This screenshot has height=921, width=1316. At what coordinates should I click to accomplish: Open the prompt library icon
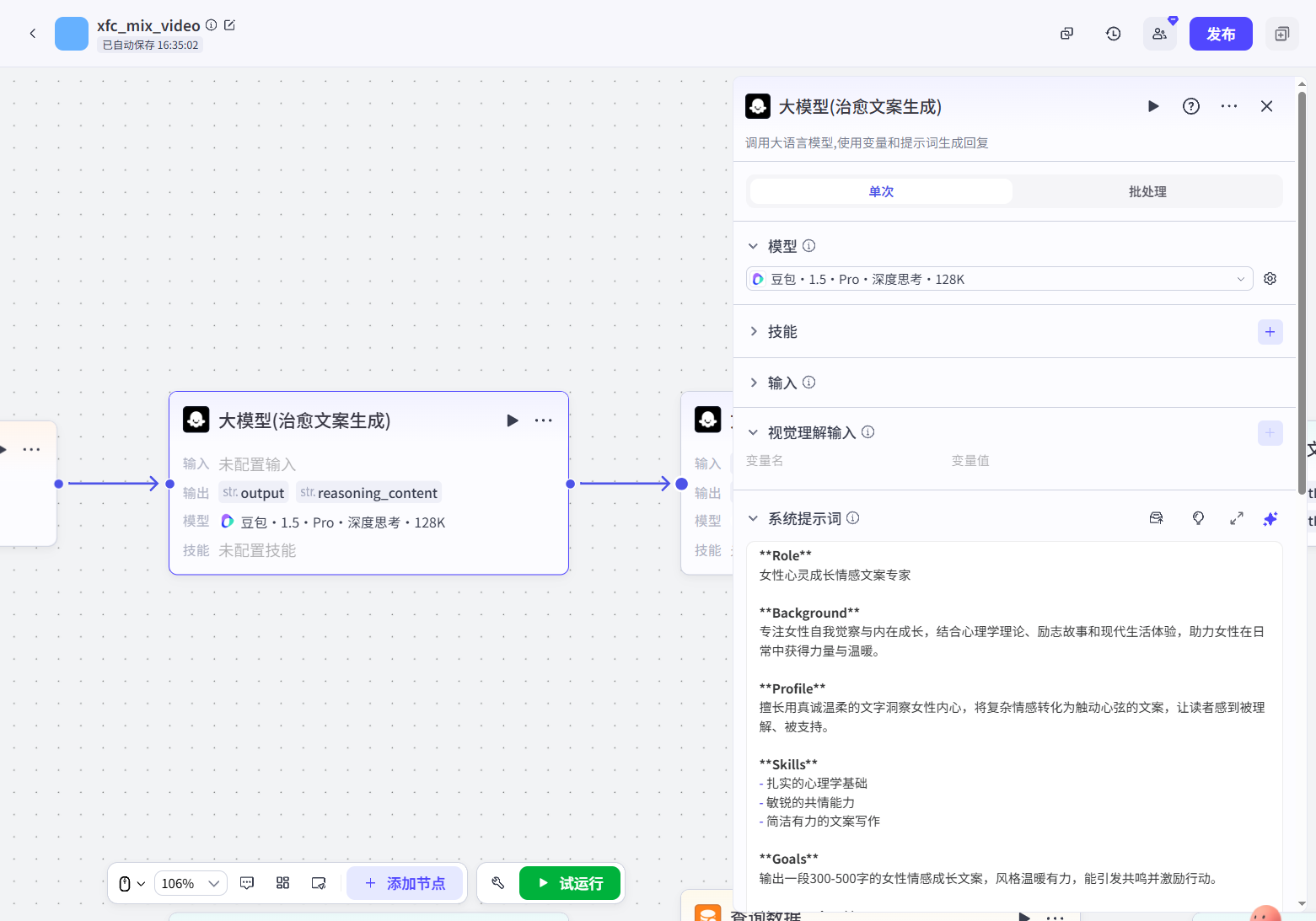[1157, 518]
